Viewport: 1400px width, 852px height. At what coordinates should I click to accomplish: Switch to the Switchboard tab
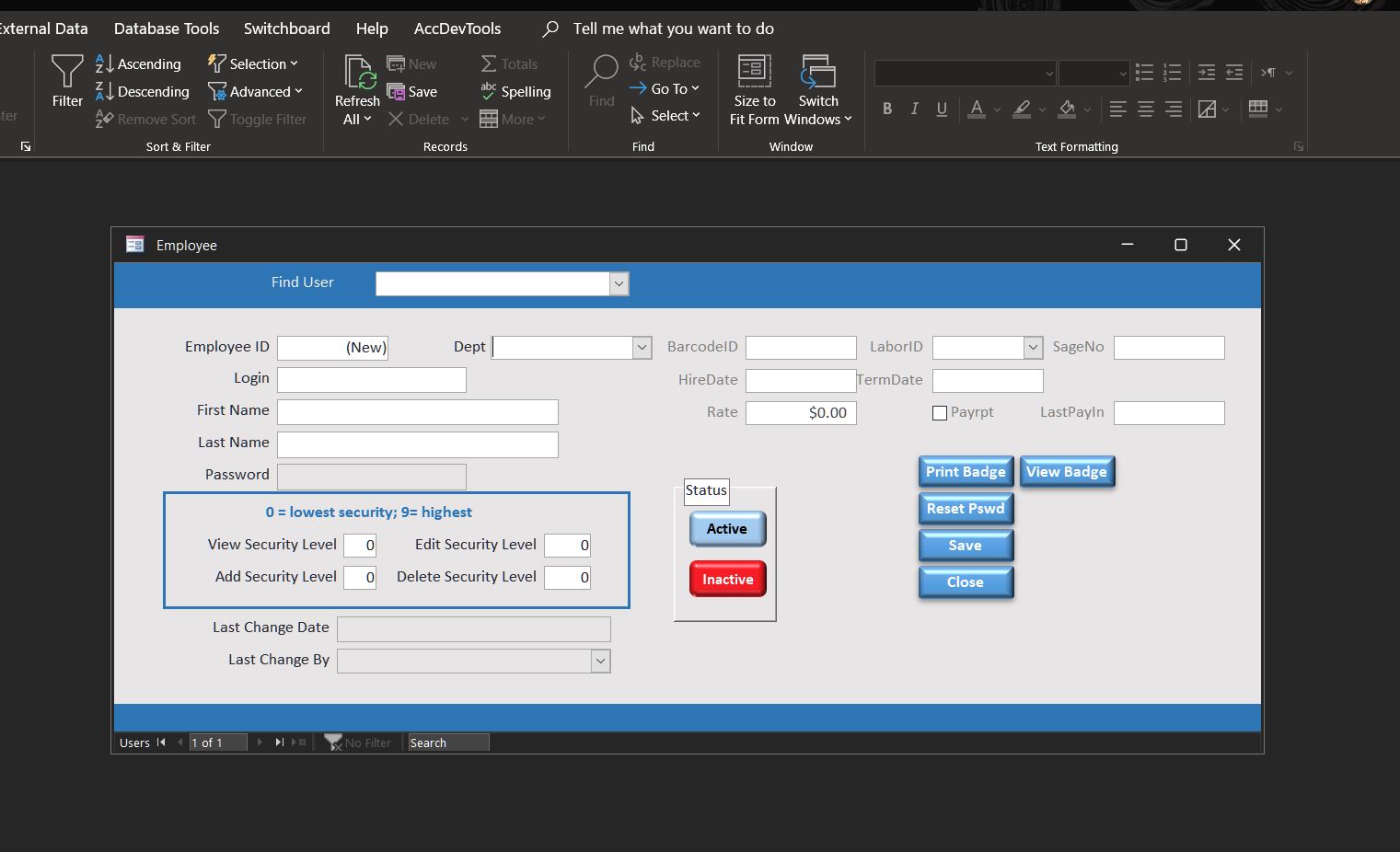click(x=286, y=29)
